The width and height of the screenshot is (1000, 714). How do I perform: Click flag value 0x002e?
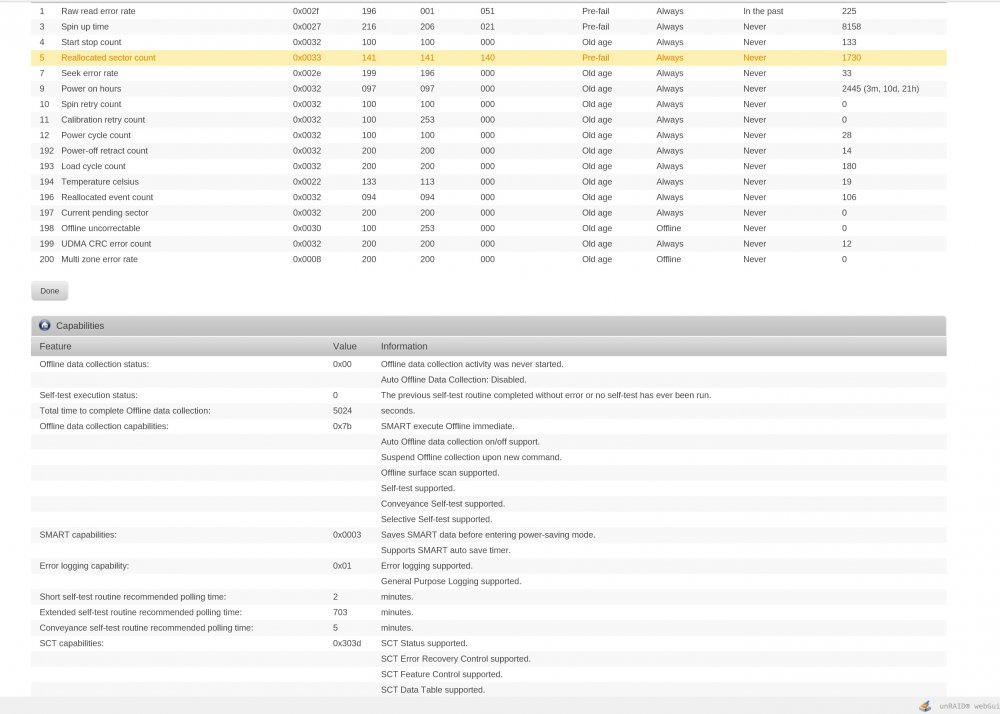pyautogui.click(x=307, y=73)
